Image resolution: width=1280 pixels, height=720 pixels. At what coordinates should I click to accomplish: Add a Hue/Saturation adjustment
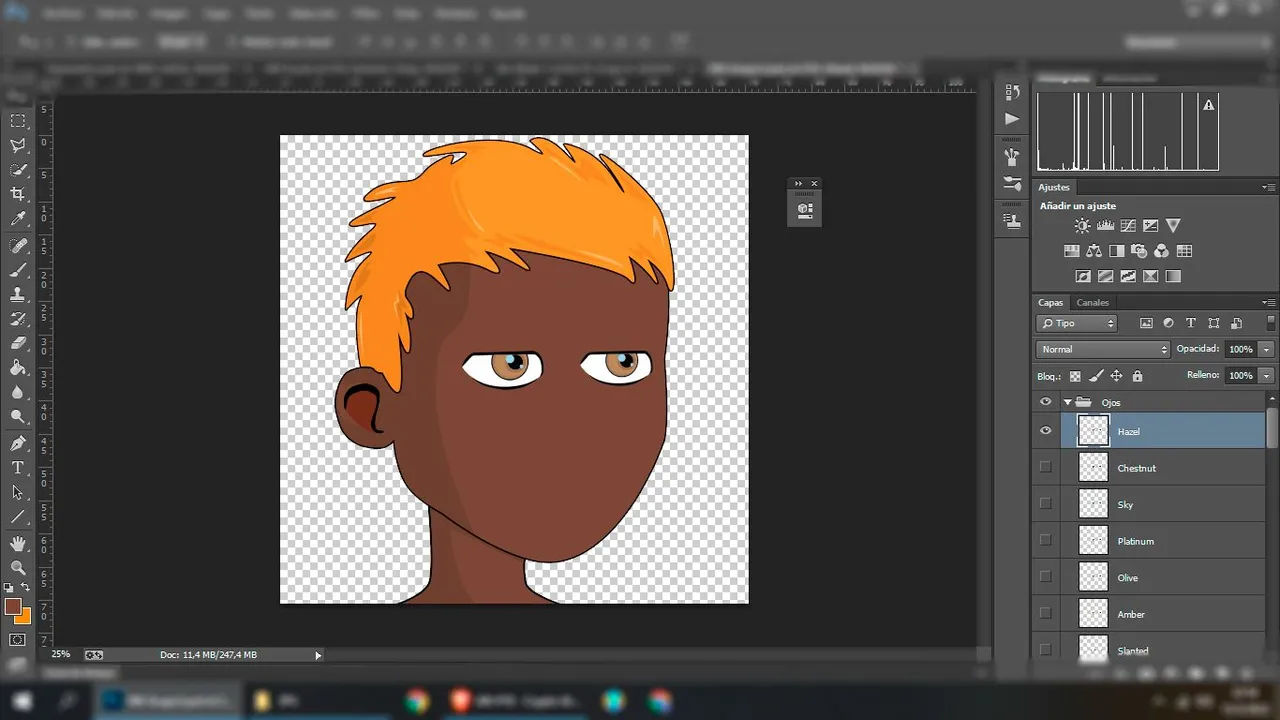1071,251
